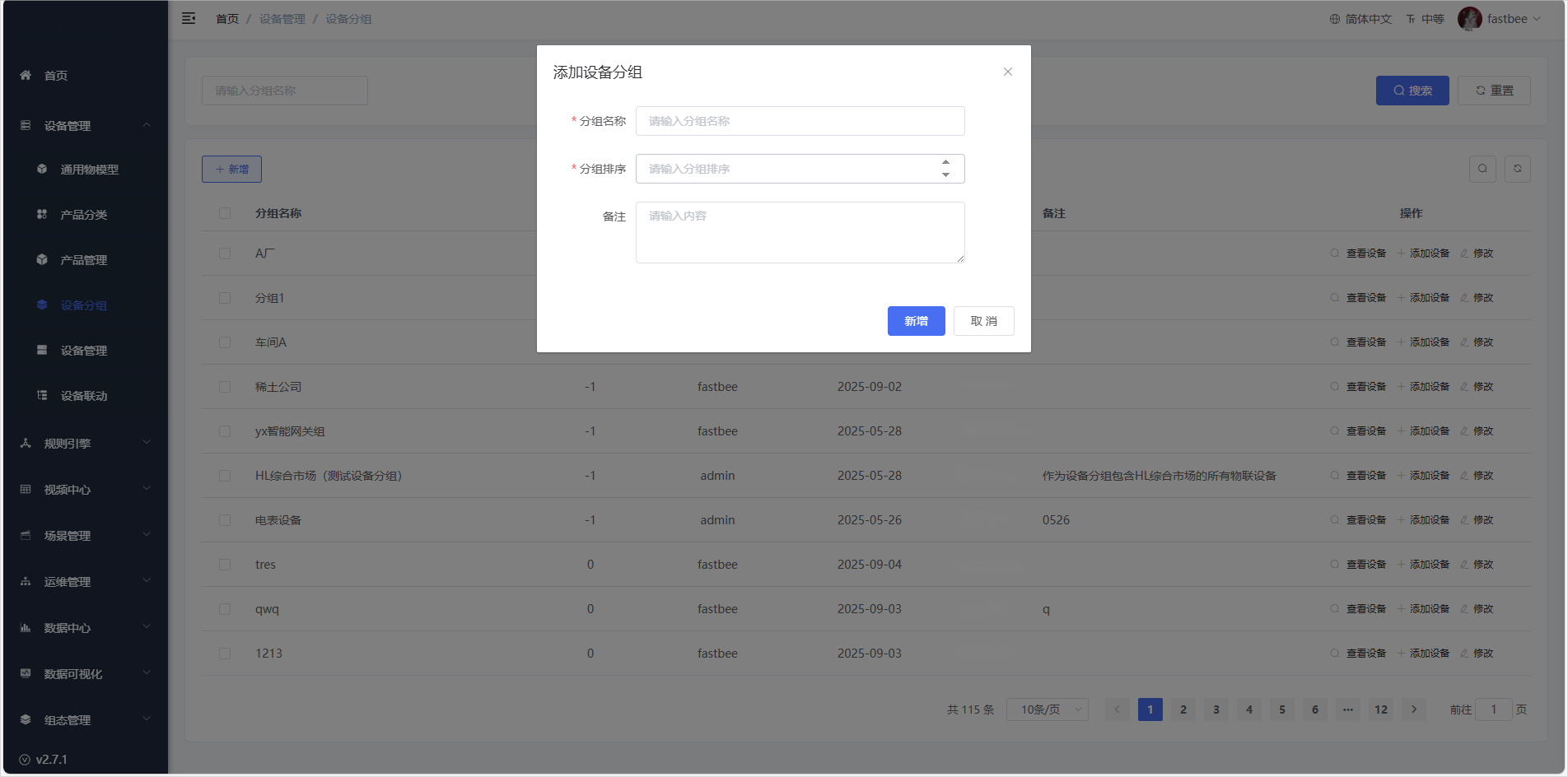Screen dimensions: 1568x777
Task: Click the search toggle icon above the table
Action: (1482, 169)
